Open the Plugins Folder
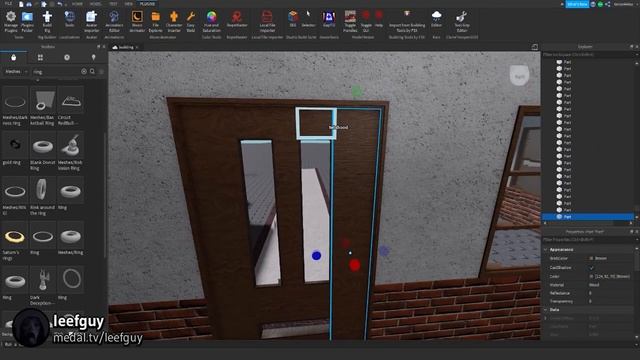The width and height of the screenshot is (640, 360). coord(27,21)
